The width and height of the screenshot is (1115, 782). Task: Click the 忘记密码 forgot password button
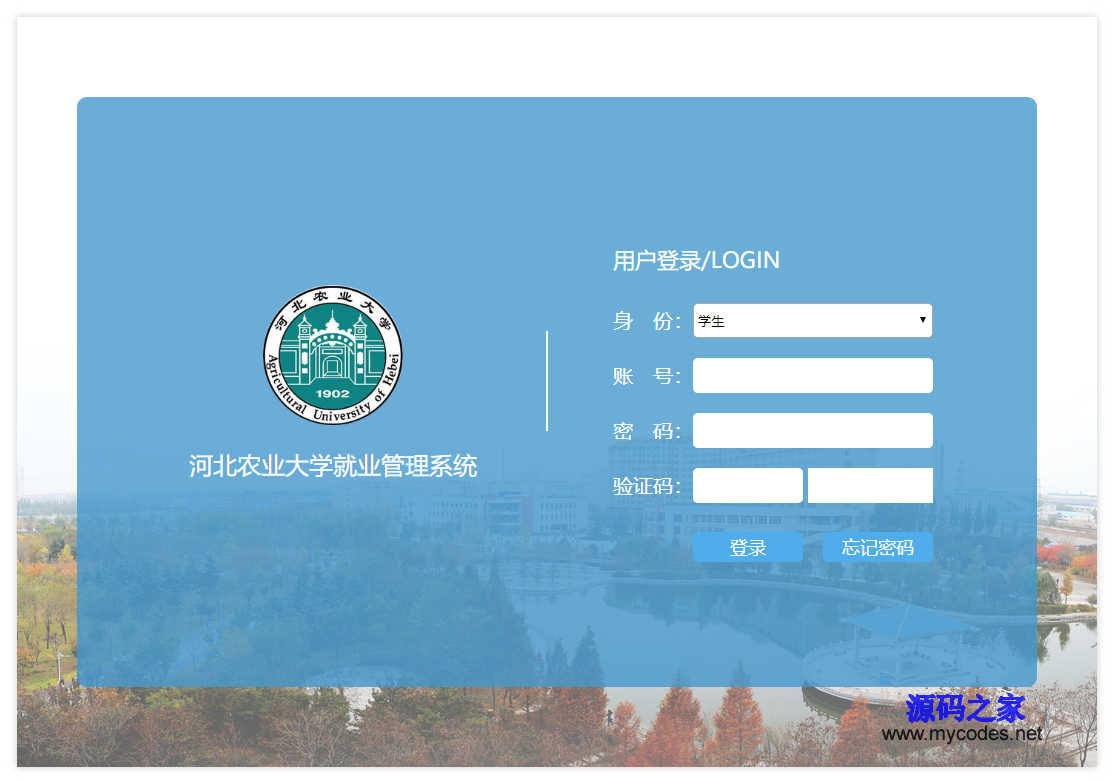[x=877, y=547]
